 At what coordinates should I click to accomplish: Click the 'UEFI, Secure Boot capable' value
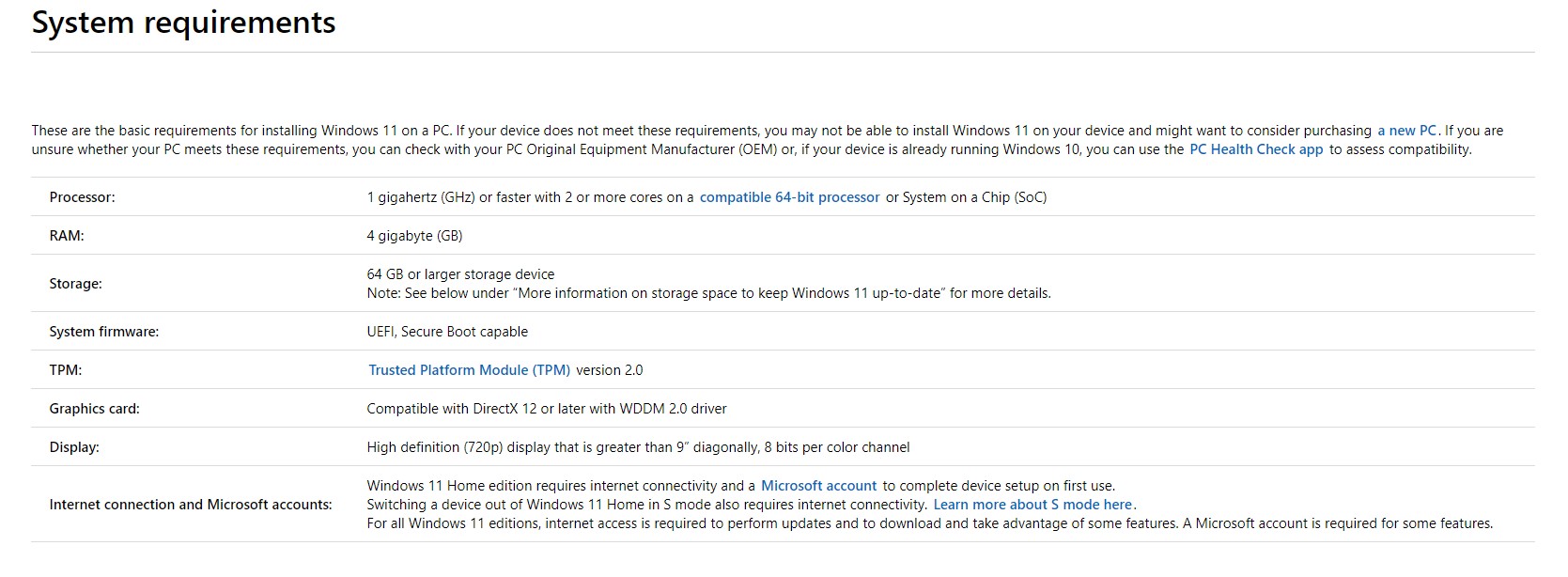(x=447, y=332)
